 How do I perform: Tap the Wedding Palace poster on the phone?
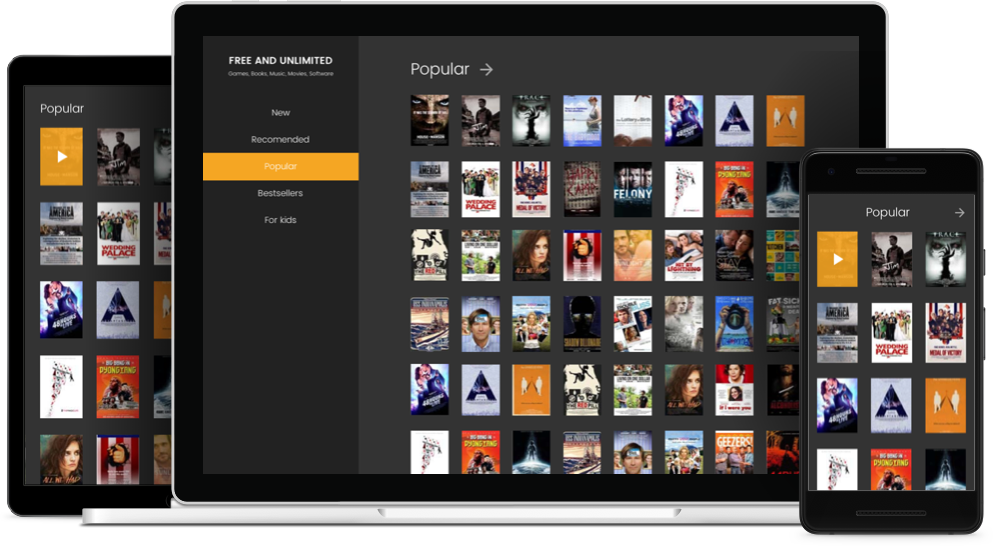[x=891, y=333]
